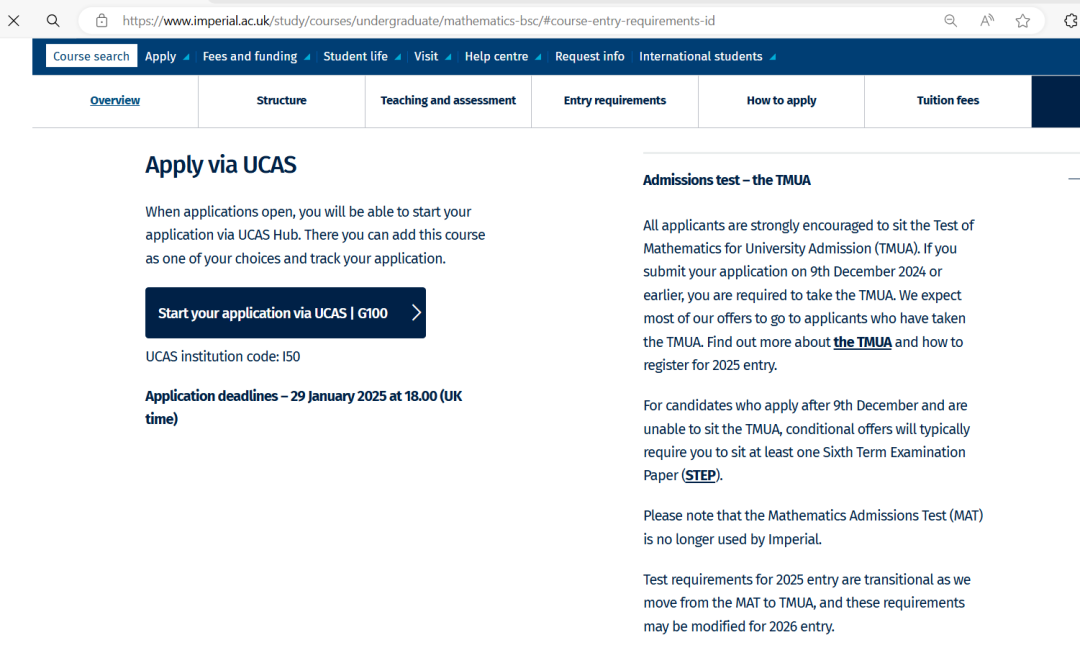This screenshot has height=658, width=1080.
Task: Open the Help centre dropdown
Action: tap(502, 57)
